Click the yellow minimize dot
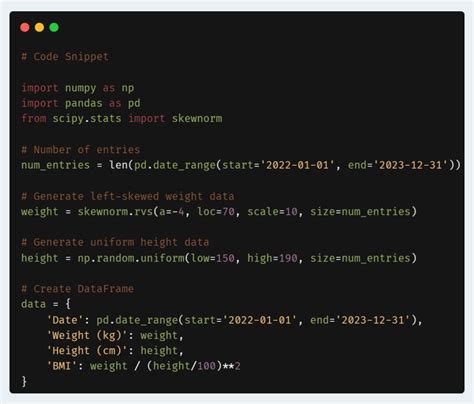 (x=39, y=27)
